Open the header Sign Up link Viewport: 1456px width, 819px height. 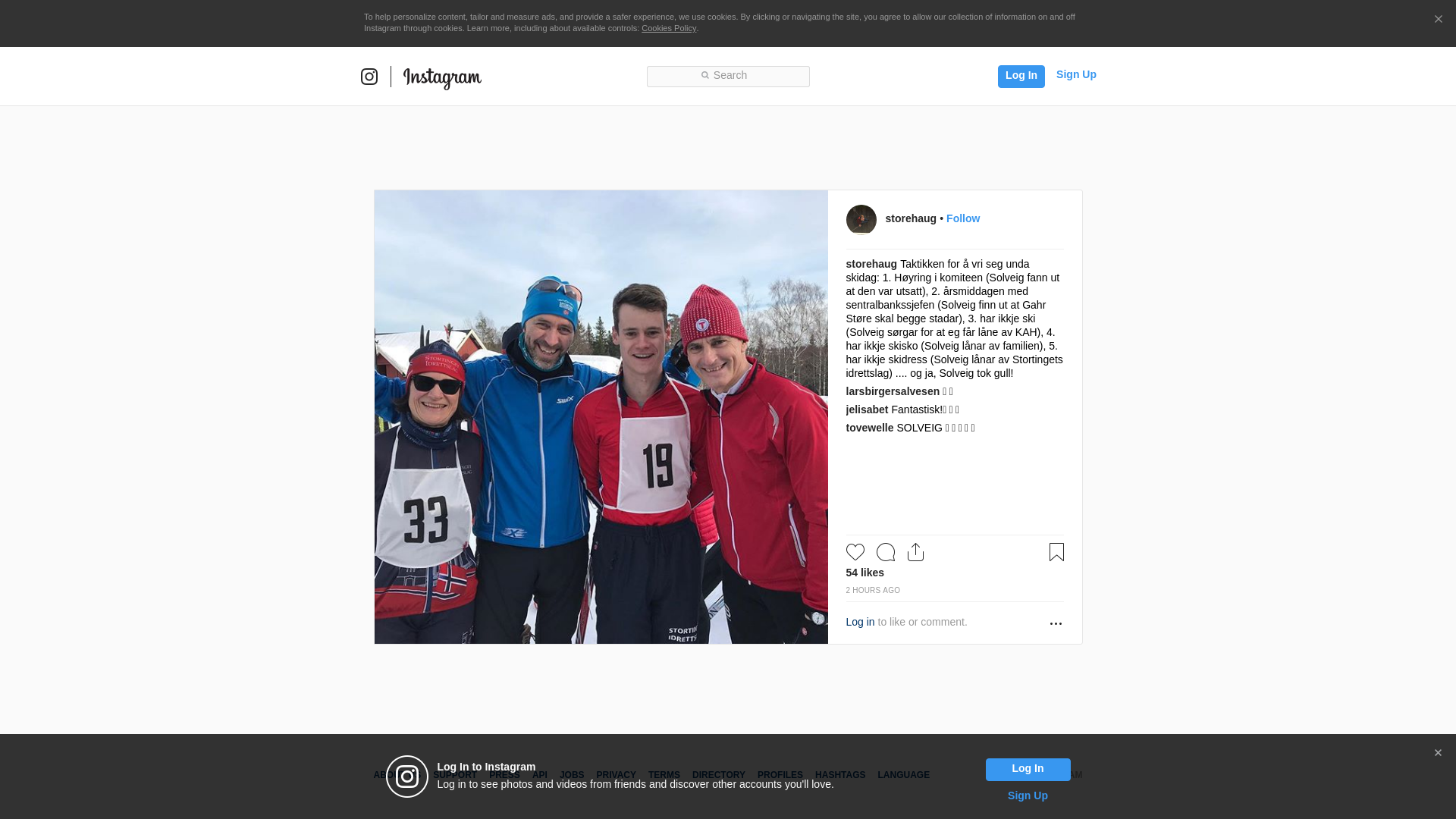tap(1076, 74)
